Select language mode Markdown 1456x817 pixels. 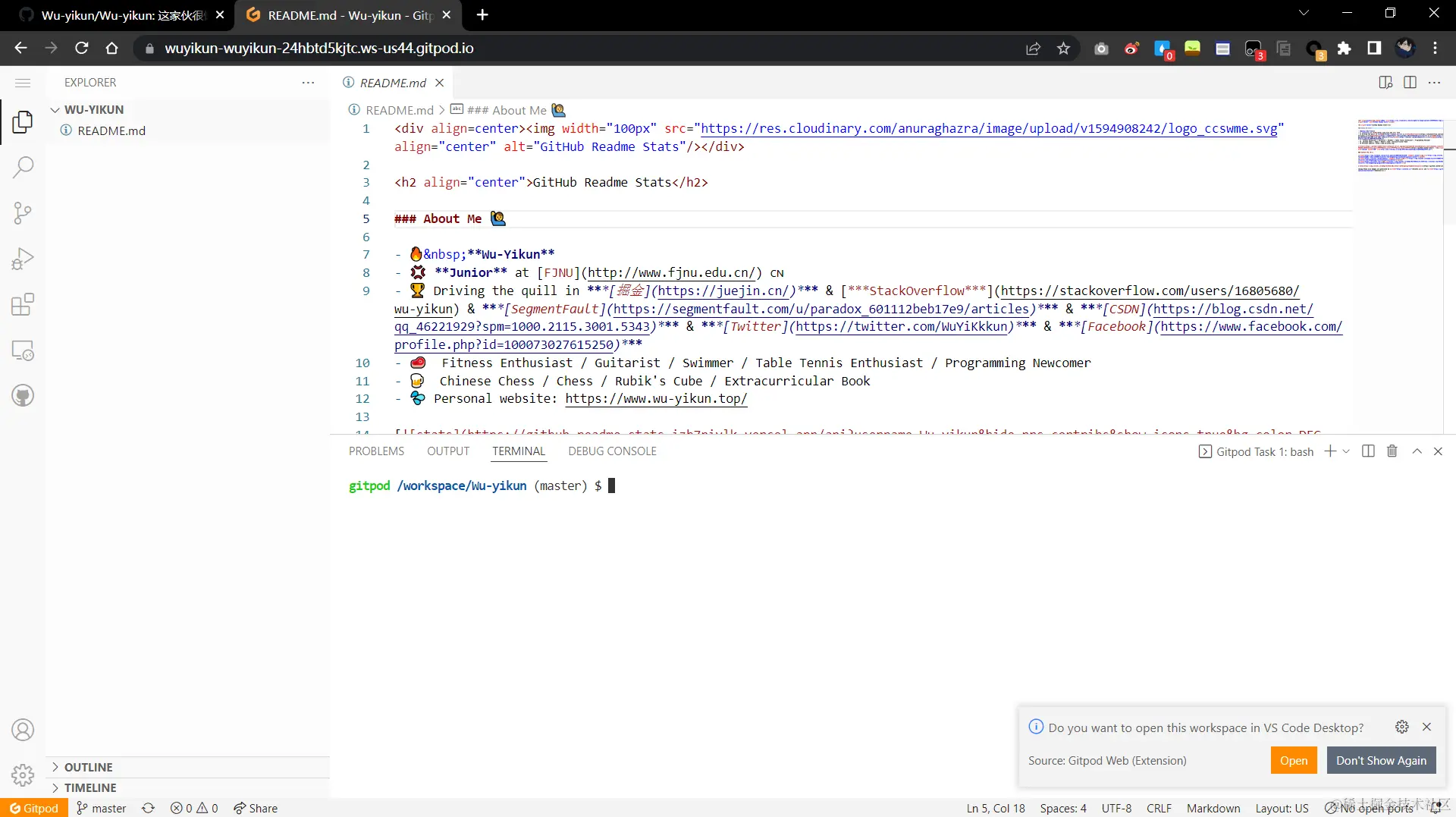coord(1213,808)
